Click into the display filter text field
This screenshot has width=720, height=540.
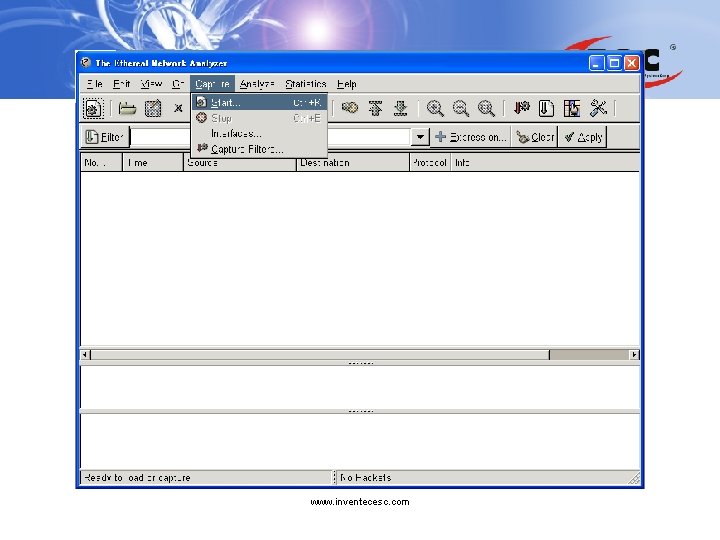tap(270, 137)
